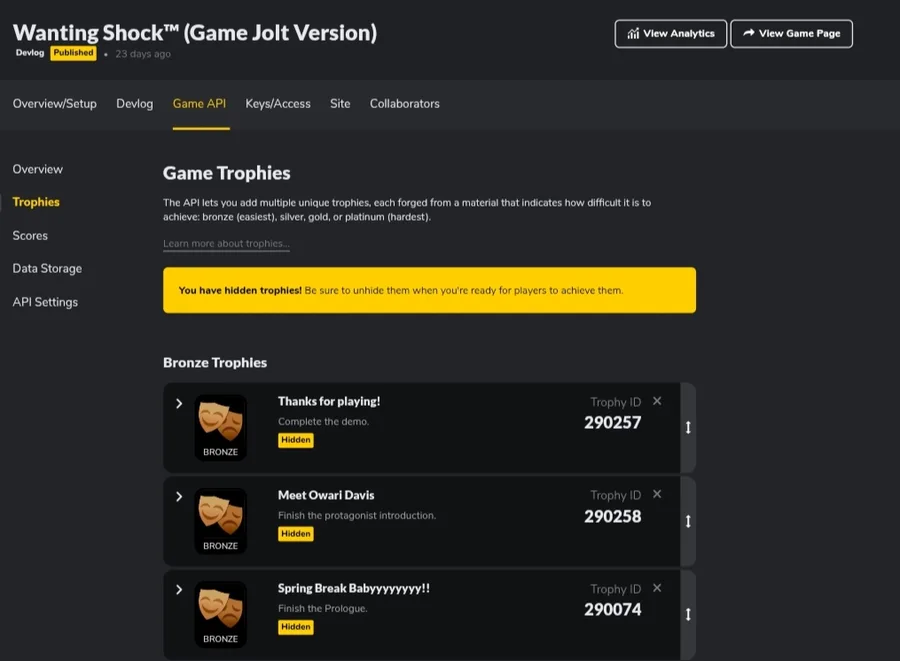Image resolution: width=900 pixels, height=661 pixels.
Task: Click the reorder handle for trophy 290074
Action: click(x=688, y=615)
